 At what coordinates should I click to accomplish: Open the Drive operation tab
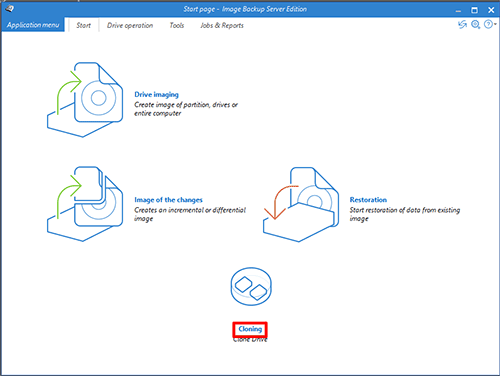130,25
